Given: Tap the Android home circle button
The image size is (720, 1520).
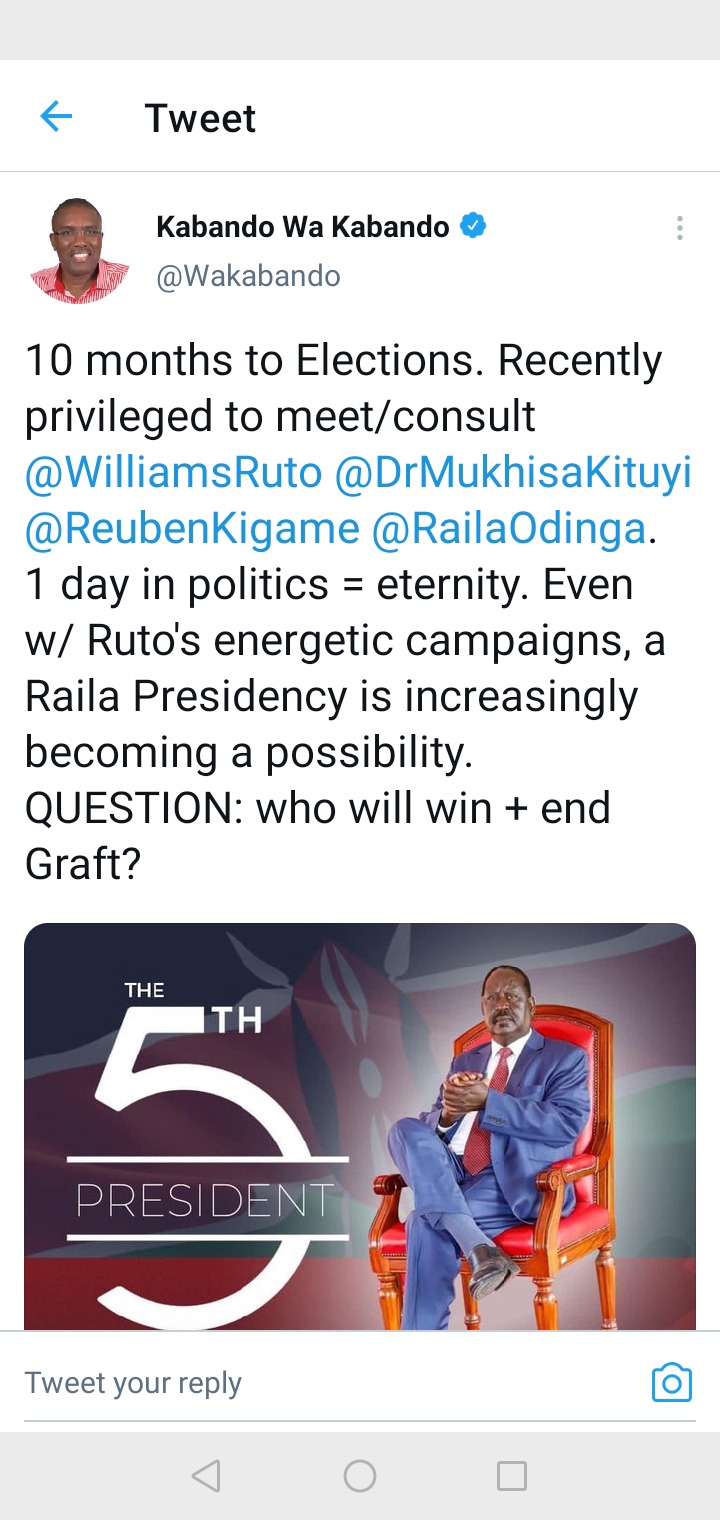Looking at the screenshot, I should pyautogui.click(x=360, y=1476).
